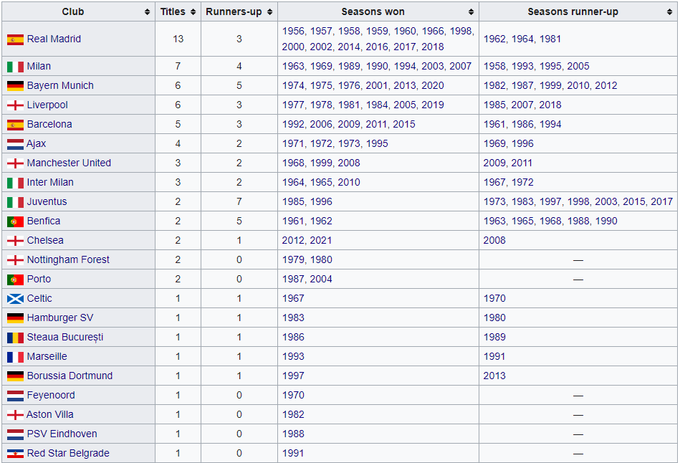This screenshot has height=463, width=680.
Task: Sort the Seasons runner-up column
Action: pos(669,12)
